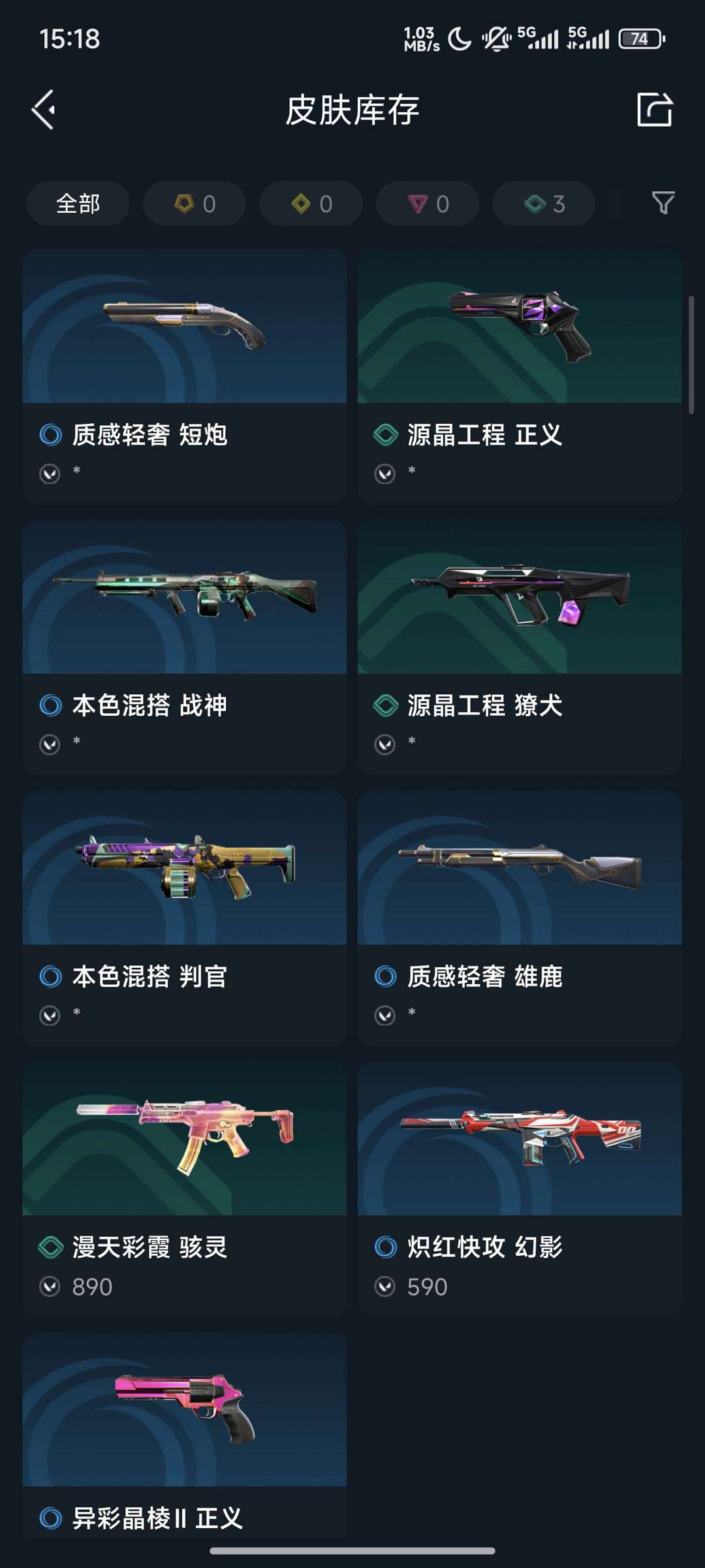Select the orange rarity filter showing 0
The width and height of the screenshot is (705, 1568).
click(x=195, y=204)
